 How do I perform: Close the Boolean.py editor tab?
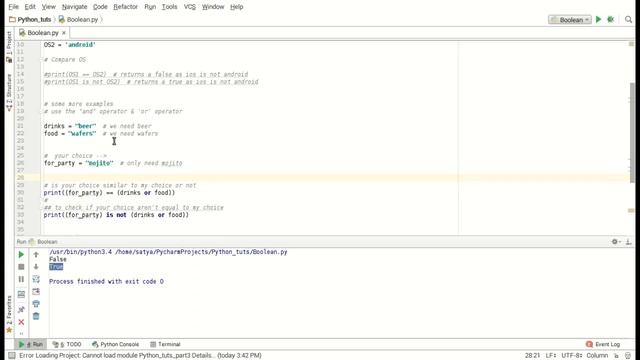(x=64, y=33)
